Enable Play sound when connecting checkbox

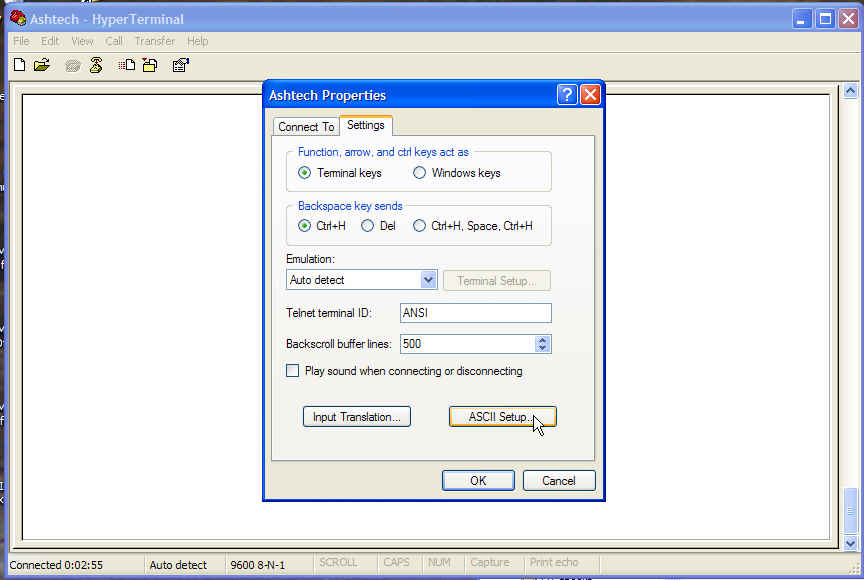[x=293, y=371]
